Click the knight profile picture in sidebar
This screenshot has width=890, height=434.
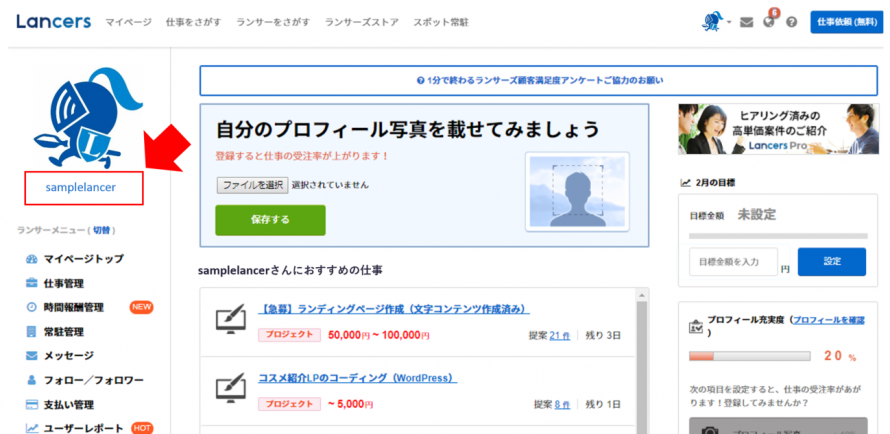88,119
